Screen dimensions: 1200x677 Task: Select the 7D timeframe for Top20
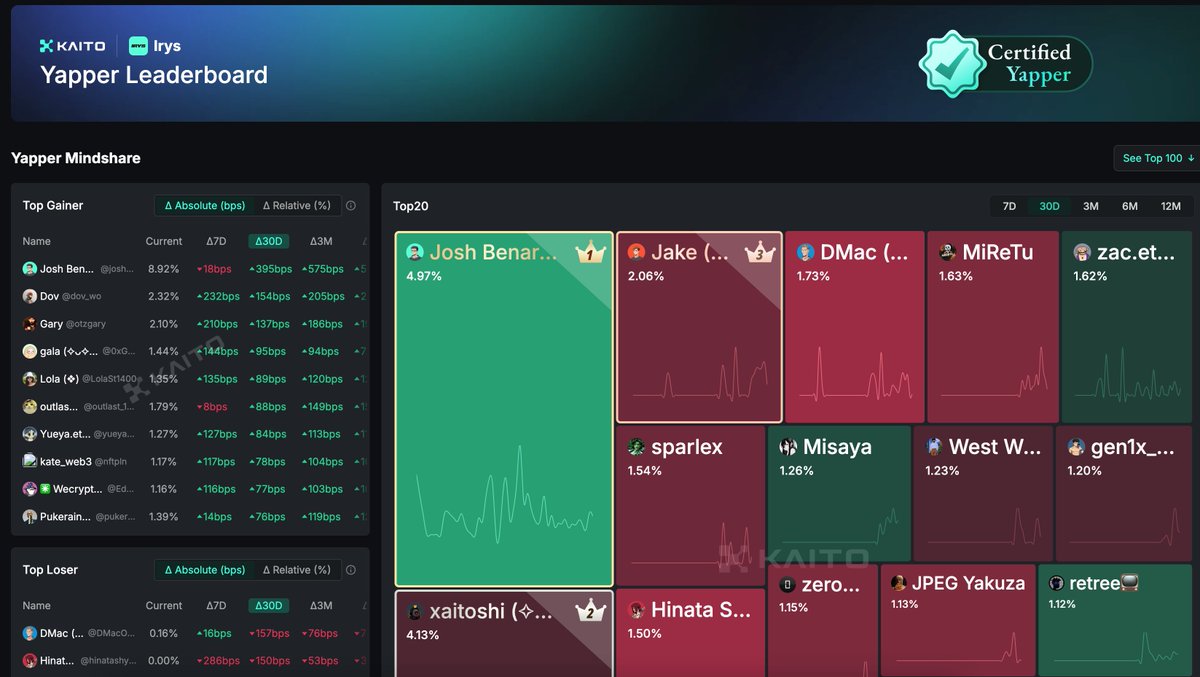1010,207
